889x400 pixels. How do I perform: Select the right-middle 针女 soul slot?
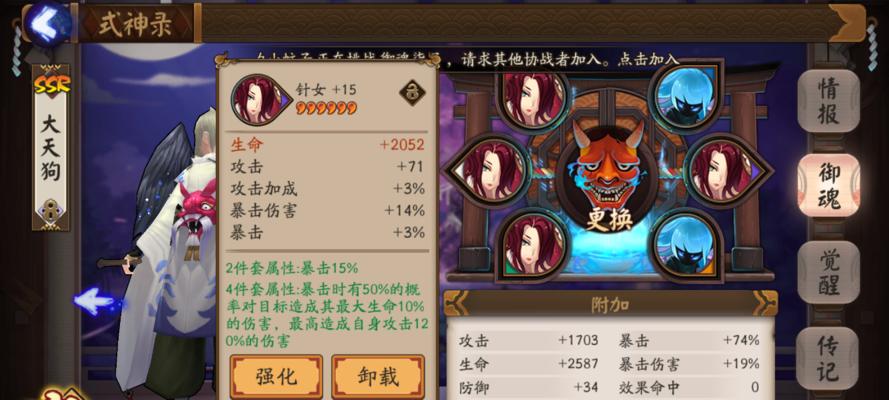727,169
